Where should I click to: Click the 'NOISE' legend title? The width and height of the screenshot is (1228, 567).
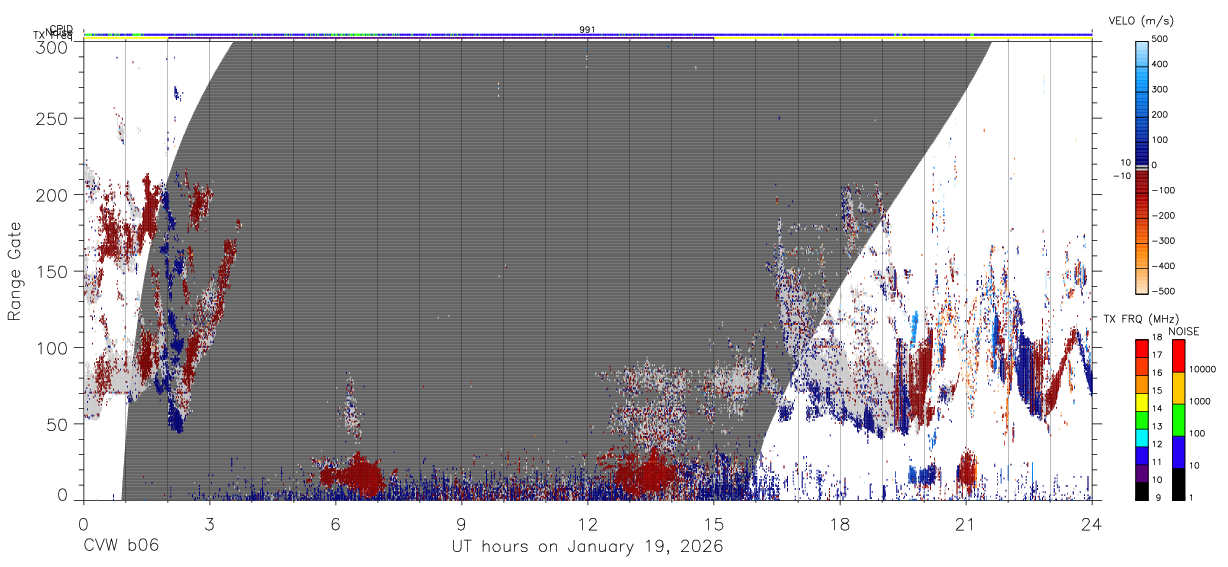point(1186,331)
